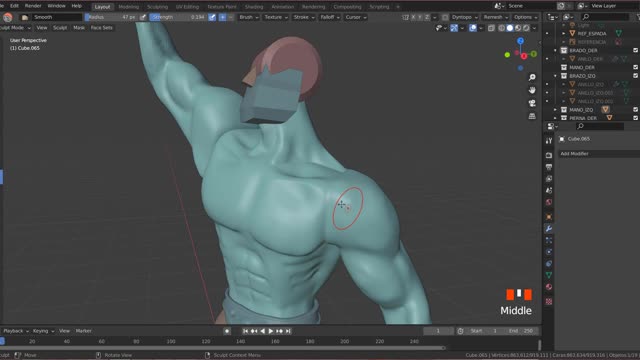Image resolution: width=640 pixels, height=360 pixels.
Task: Open the Physics properties tab icon
Action: [x=549, y=252]
